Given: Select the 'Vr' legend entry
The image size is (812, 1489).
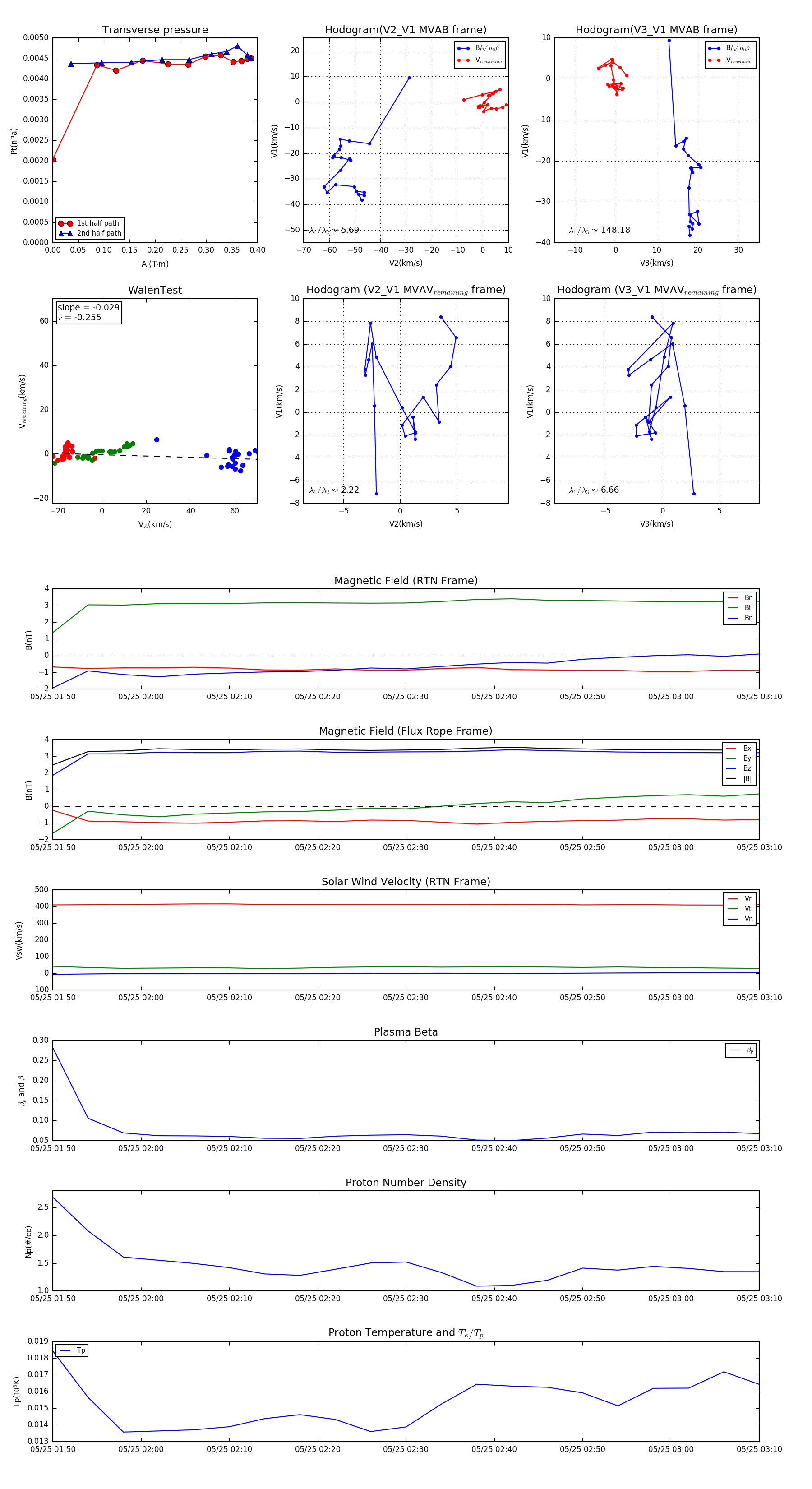Looking at the screenshot, I should 740,899.
